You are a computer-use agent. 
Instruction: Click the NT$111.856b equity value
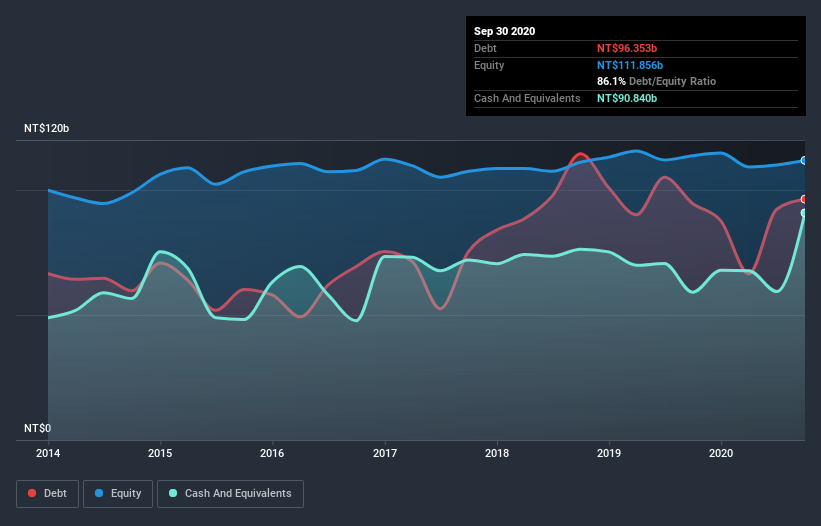[630, 65]
